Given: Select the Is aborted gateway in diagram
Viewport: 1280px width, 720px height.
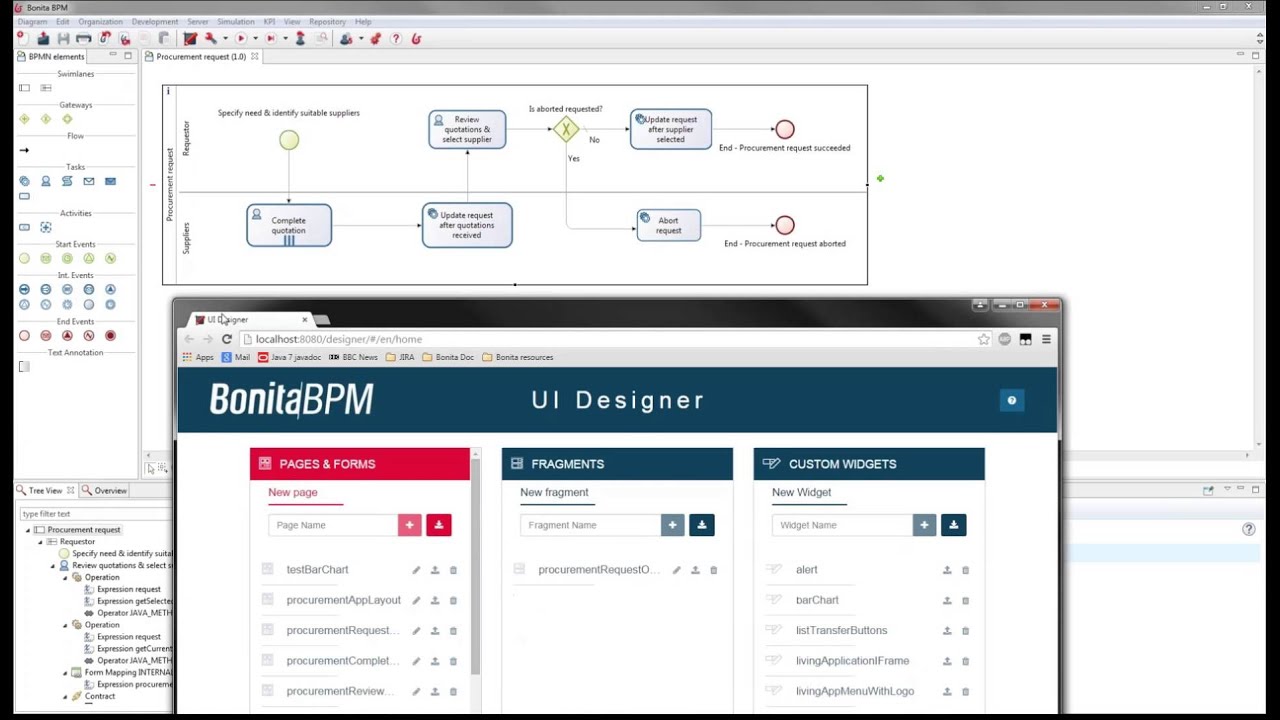Looking at the screenshot, I should tap(566, 129).
